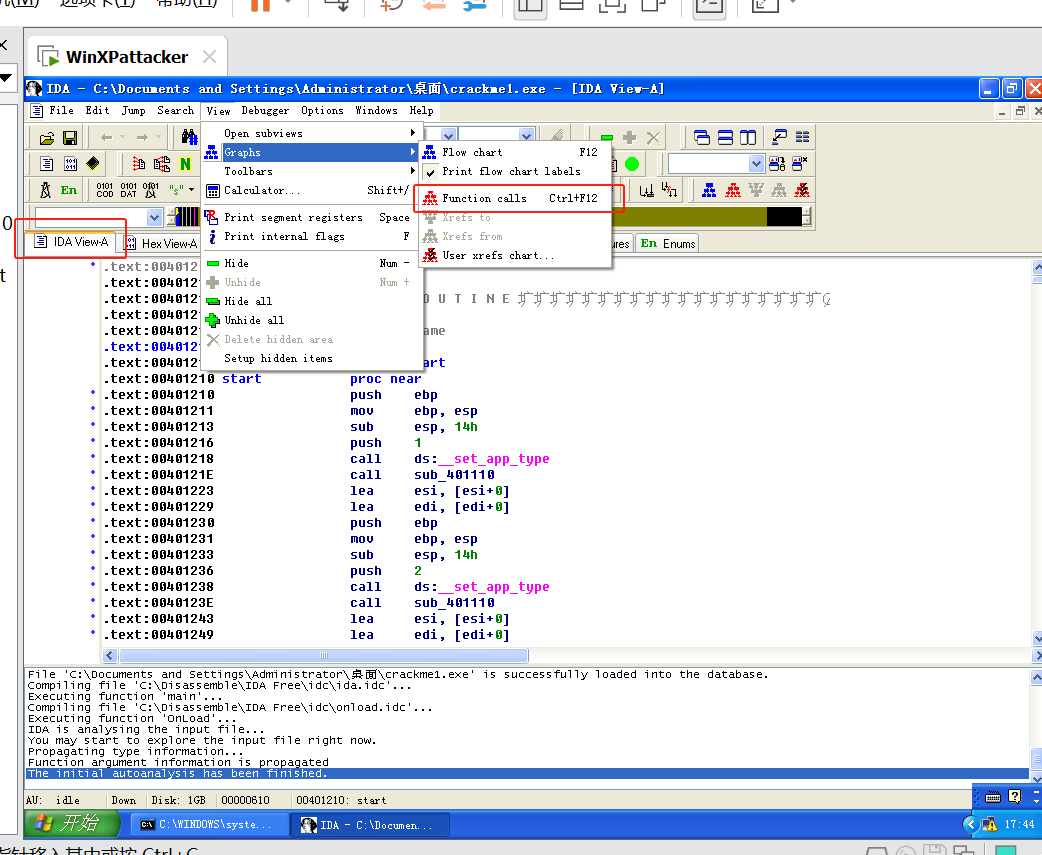This screenshot has height=855, width=1042.
Task: Open Calculator from View menu
Action: tap(312, 191)
